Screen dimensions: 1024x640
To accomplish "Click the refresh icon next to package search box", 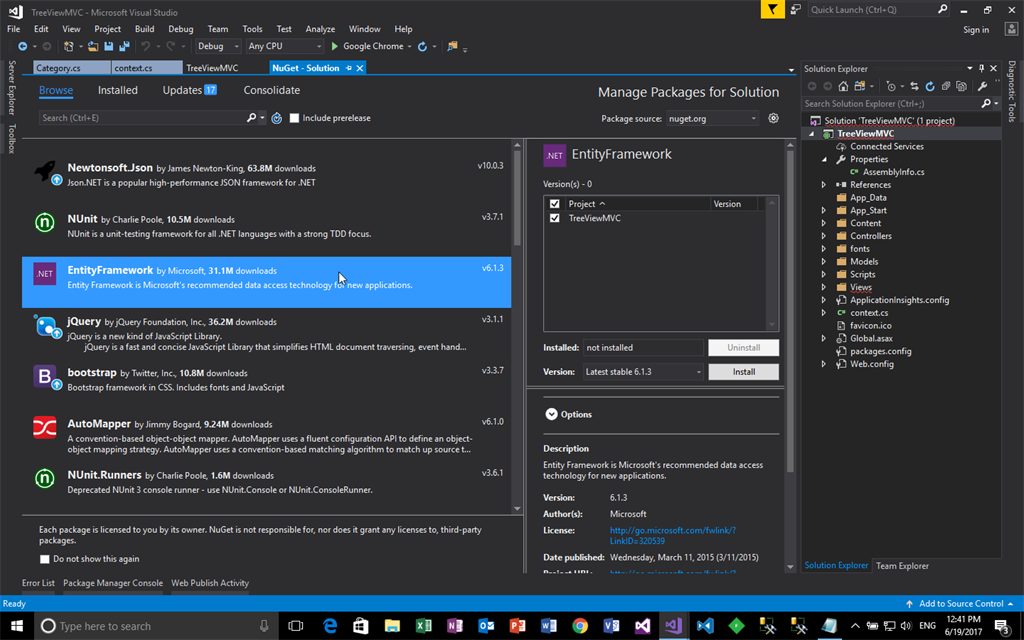I will click(276, 117).
